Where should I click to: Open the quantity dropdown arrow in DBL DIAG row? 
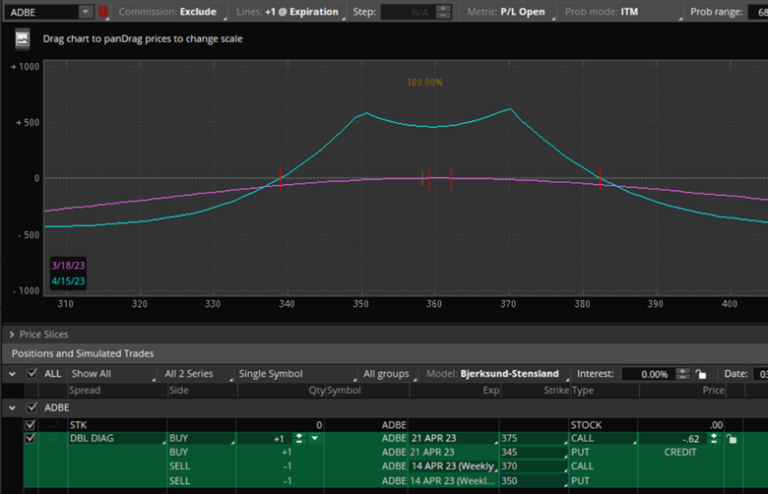[x=315, y=438]
